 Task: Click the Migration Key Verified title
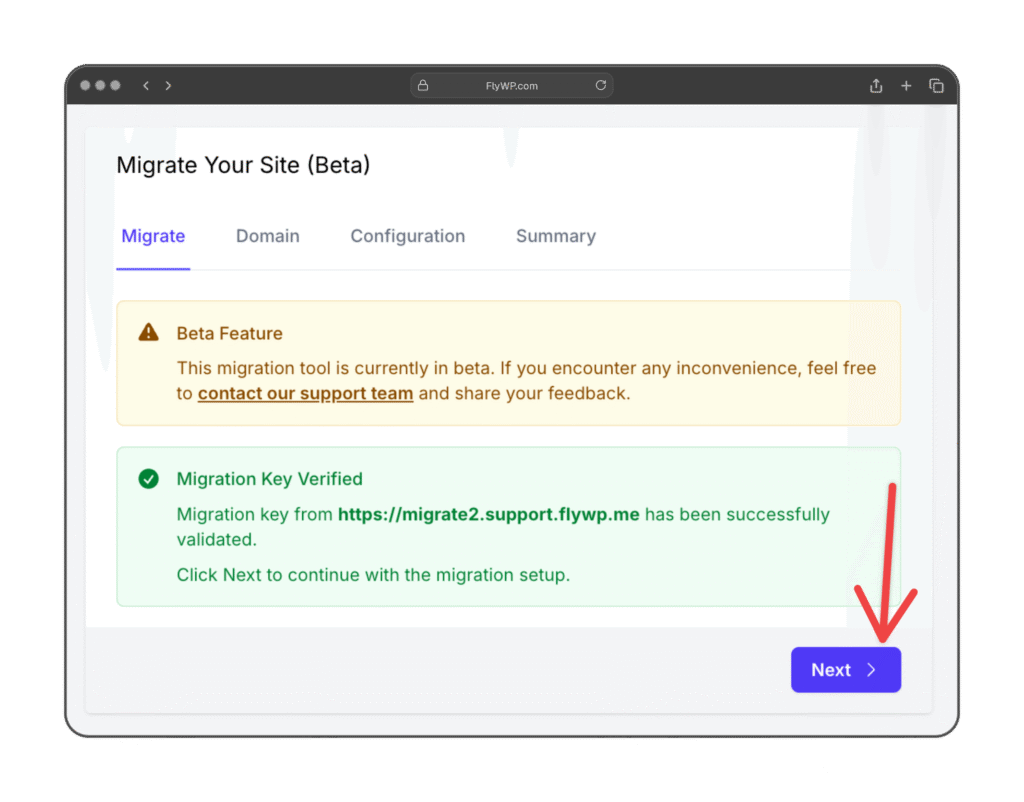270,479
